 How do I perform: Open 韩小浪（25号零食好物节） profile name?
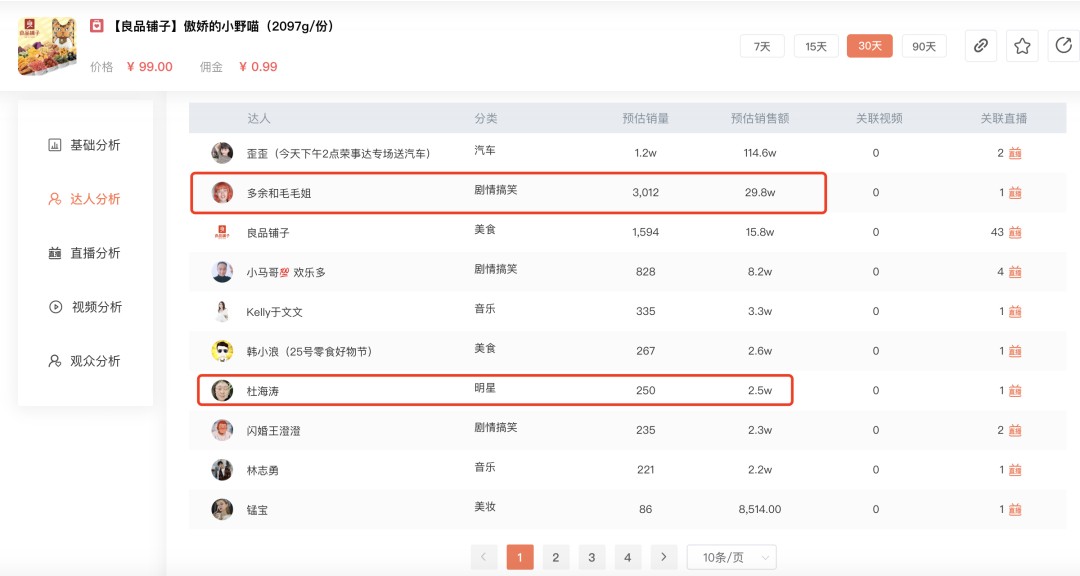pyautogui.click(x=309, y=352)
